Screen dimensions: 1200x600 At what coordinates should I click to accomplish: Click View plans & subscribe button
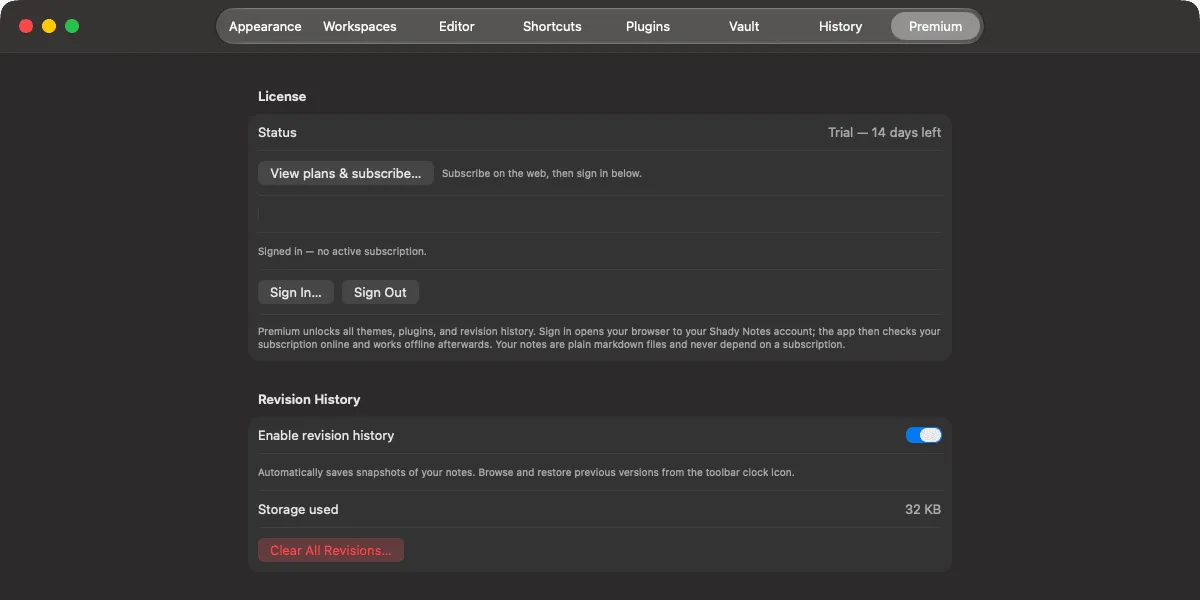[x=346, y=173]
